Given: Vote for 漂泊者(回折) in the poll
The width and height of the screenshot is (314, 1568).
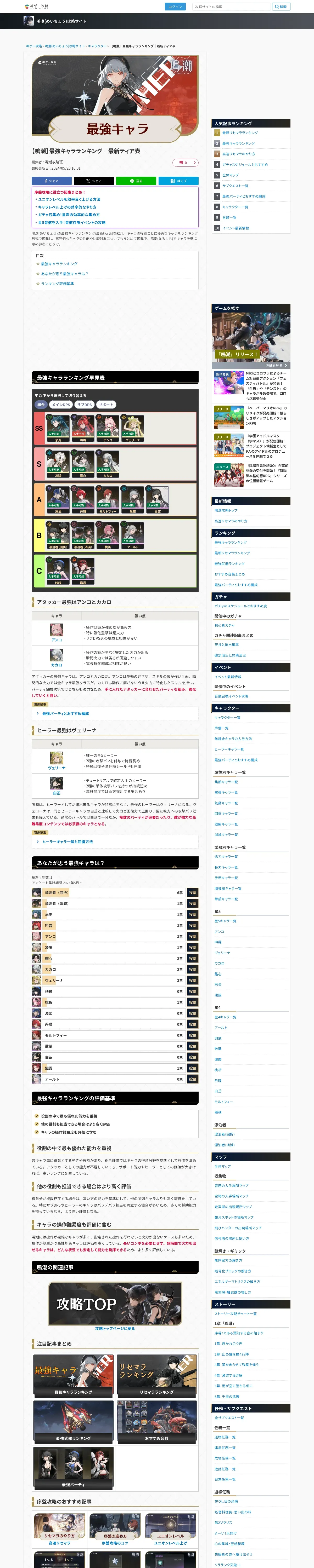Looking at the screenshot, I should point(192,892).
